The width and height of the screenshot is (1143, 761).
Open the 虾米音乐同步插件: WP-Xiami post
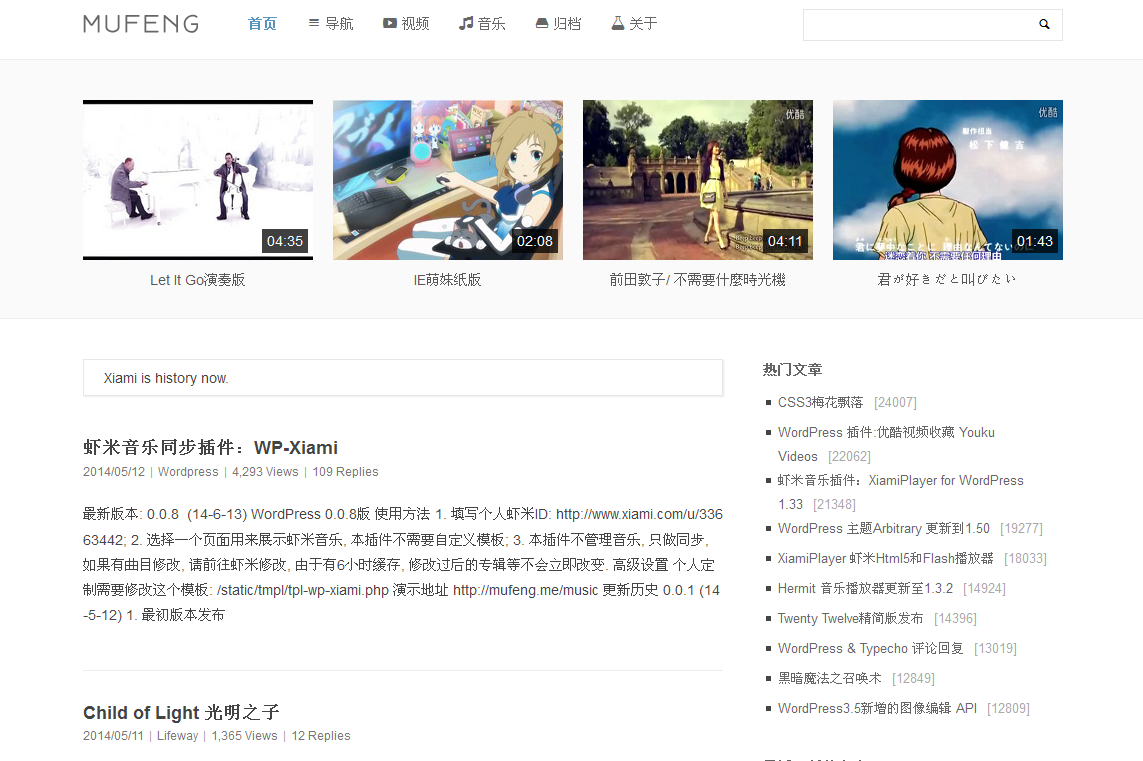point(210,448)
